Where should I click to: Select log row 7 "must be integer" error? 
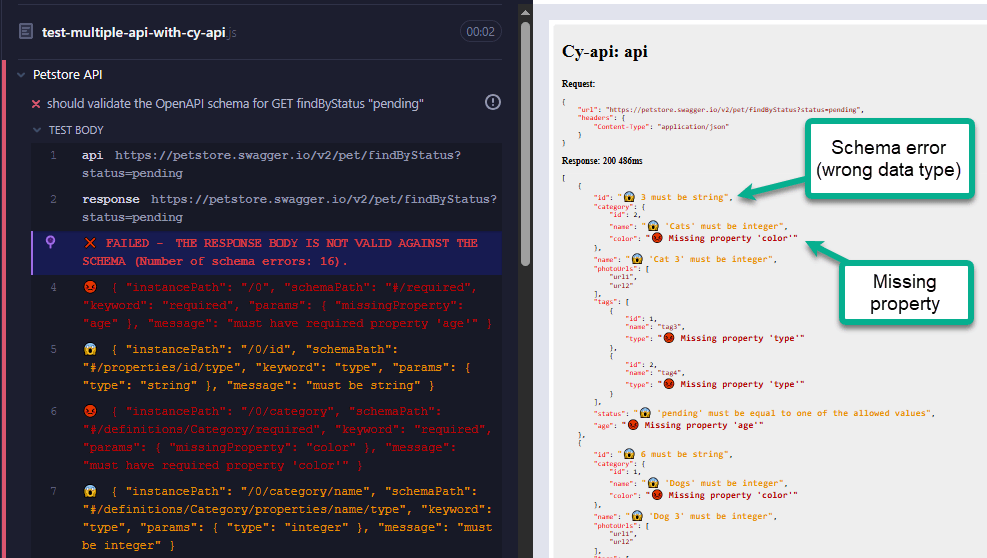[267, 518]
